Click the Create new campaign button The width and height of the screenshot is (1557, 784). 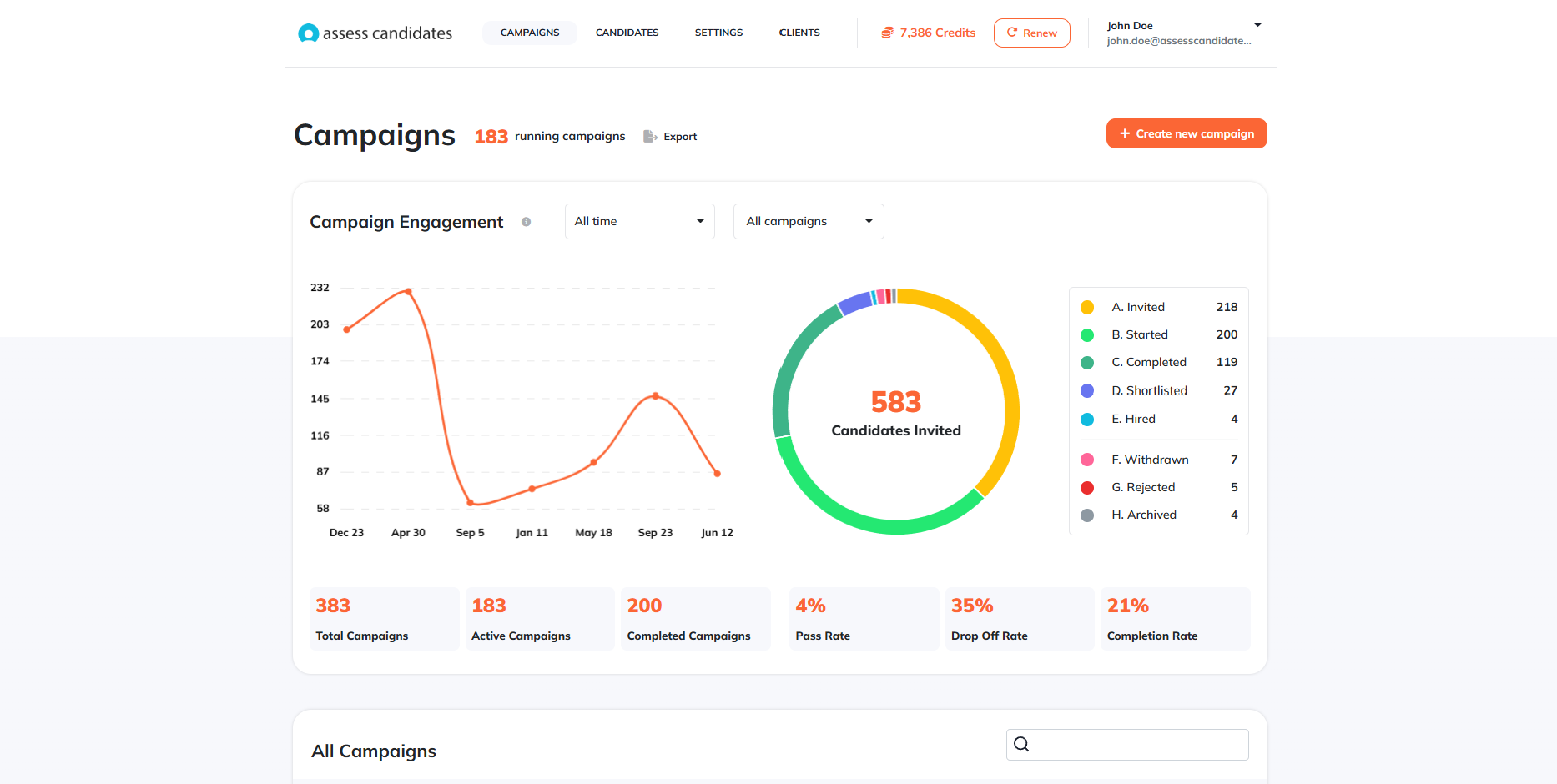pyautogui.click(x=1186, y=133)
